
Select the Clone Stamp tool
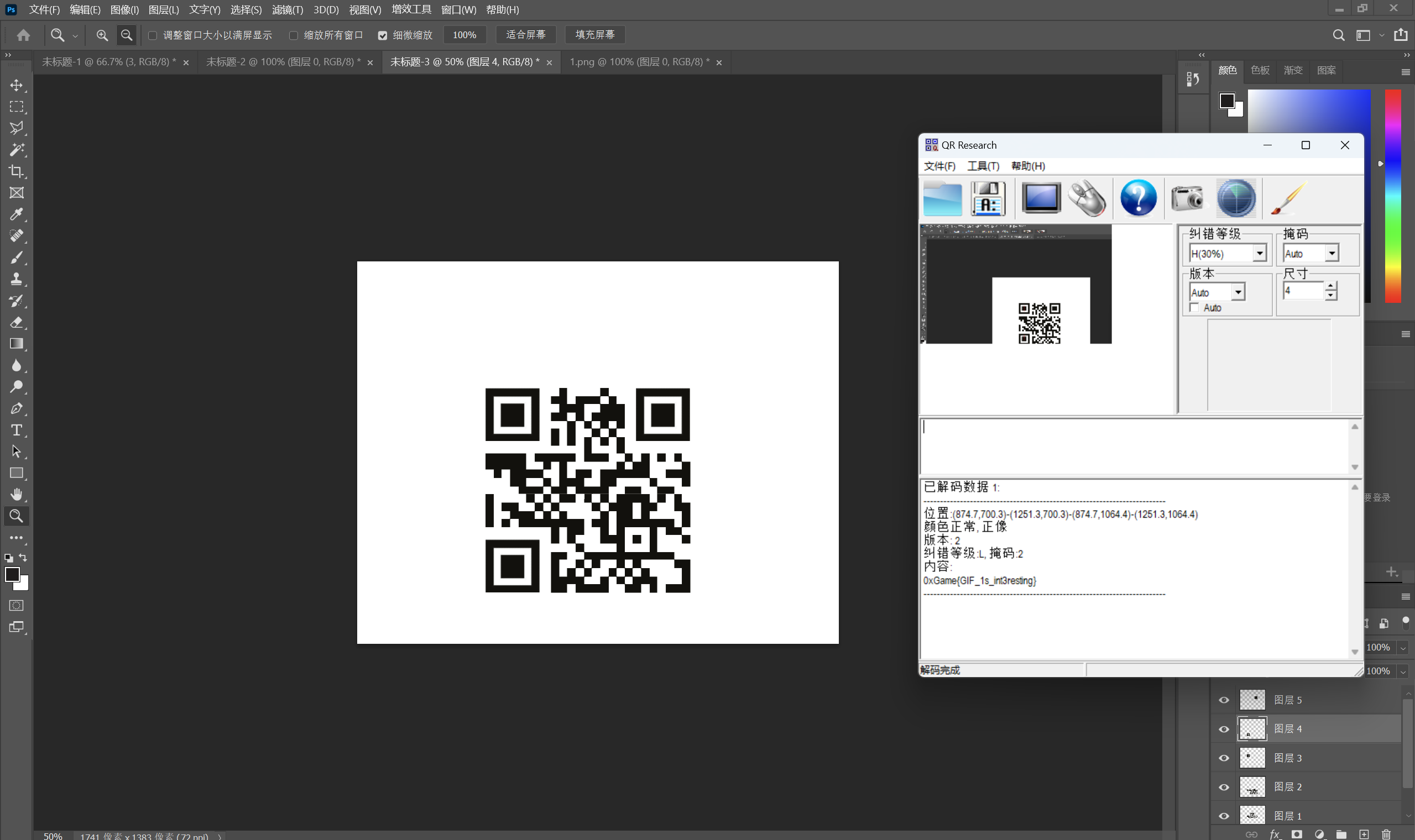pos(17,279)
